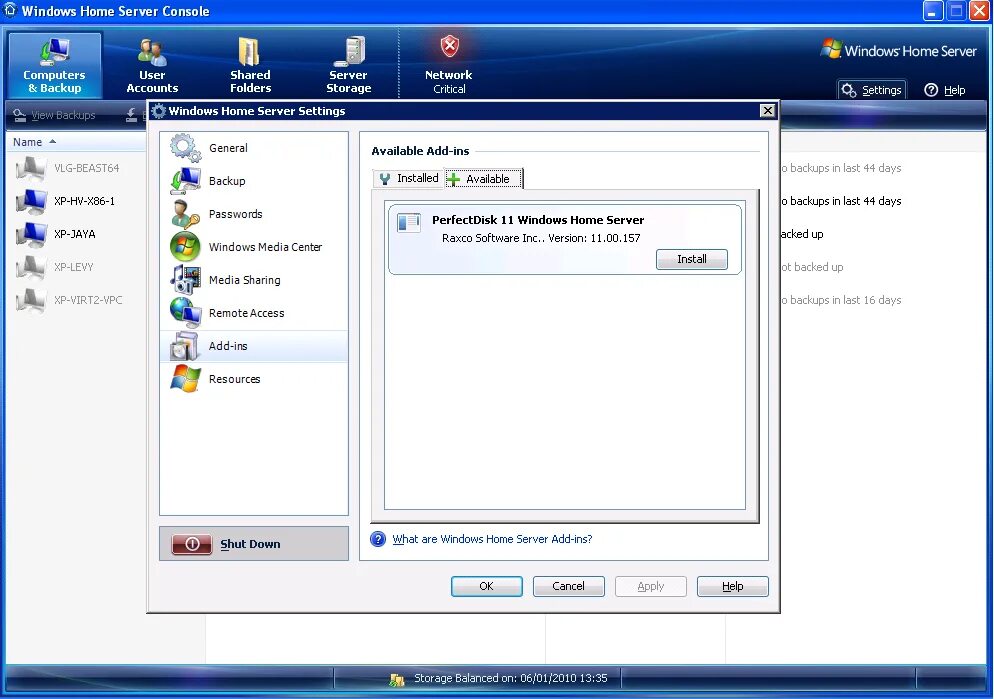Viewport: 994px width, 699px height.
Task: Click the Shut Down button
Action: click(x=249, y=544)
